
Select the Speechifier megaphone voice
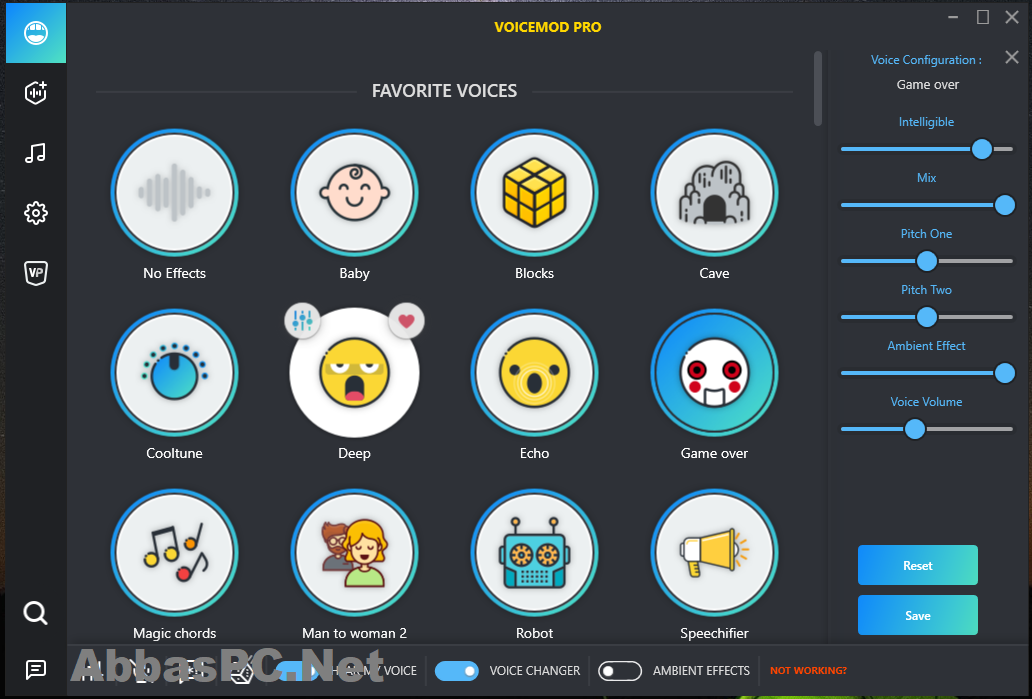tap(714, 553)
